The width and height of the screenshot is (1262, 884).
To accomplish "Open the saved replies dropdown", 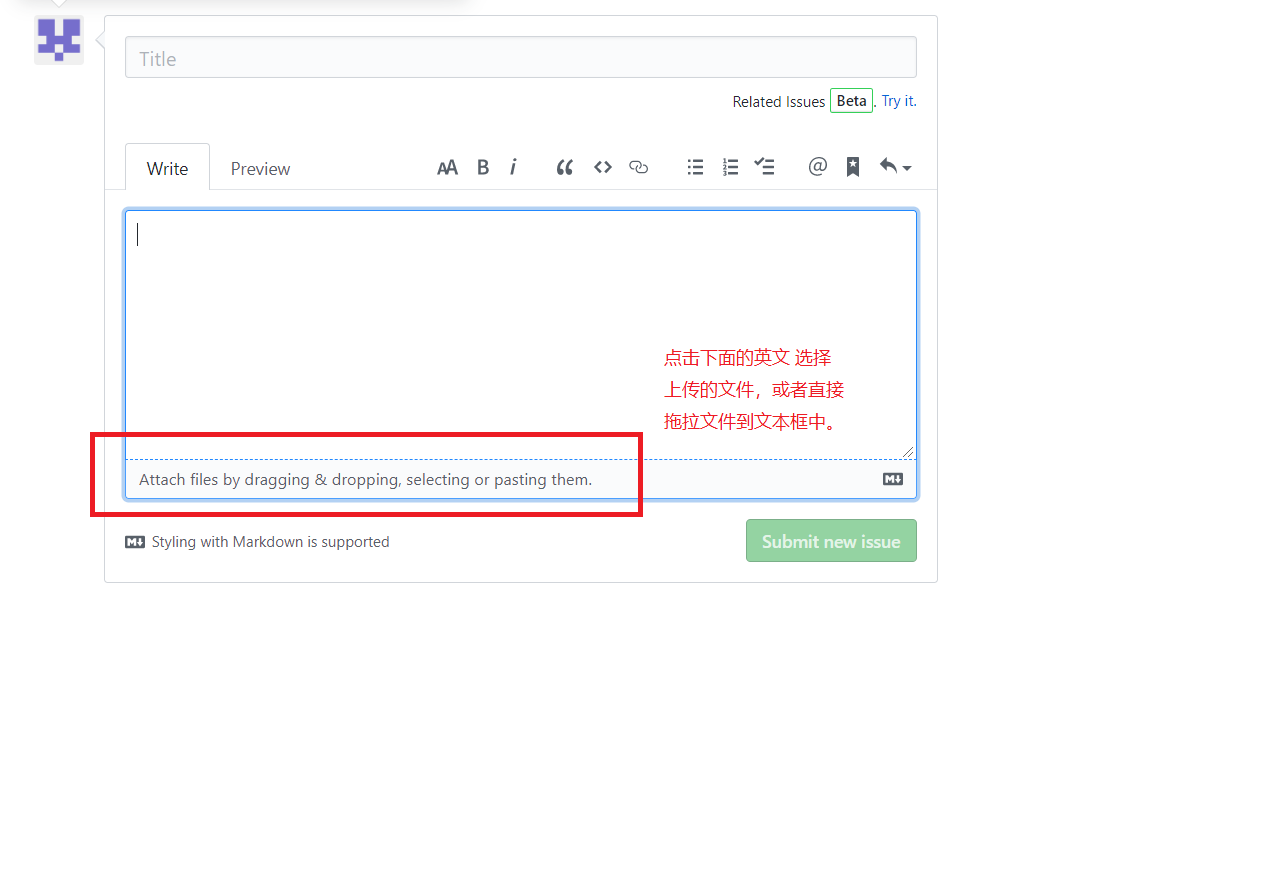I will (893, 167).
